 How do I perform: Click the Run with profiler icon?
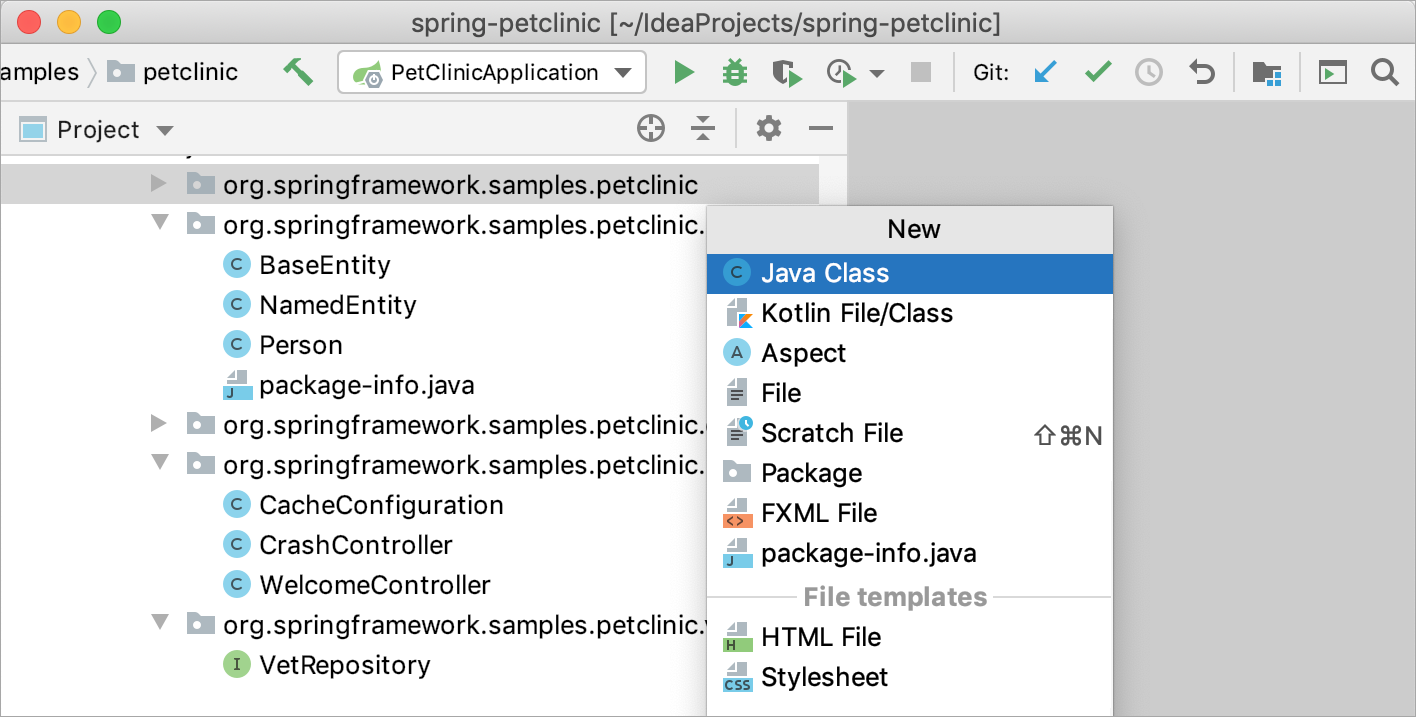(841, 72)
